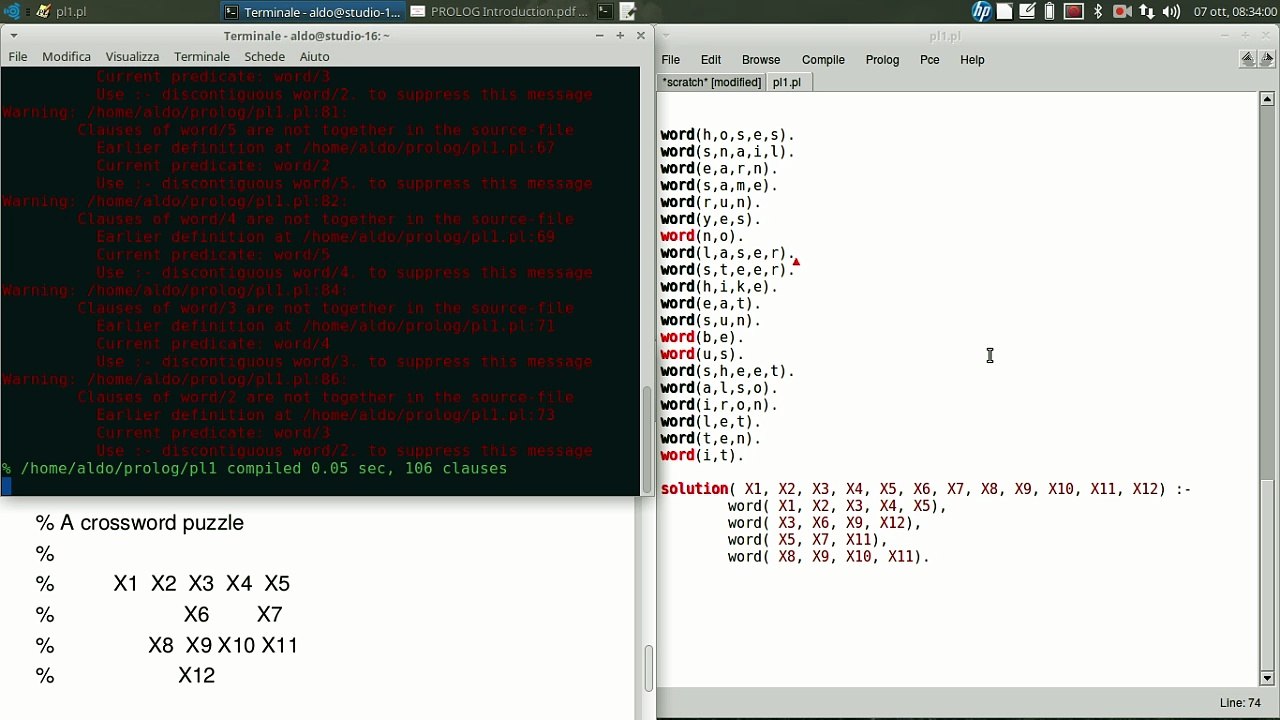Open the clock showing 07 ott, 08:34:00
The width and height of the screenshot is (1280, 720).
(x=1234, y=12)
